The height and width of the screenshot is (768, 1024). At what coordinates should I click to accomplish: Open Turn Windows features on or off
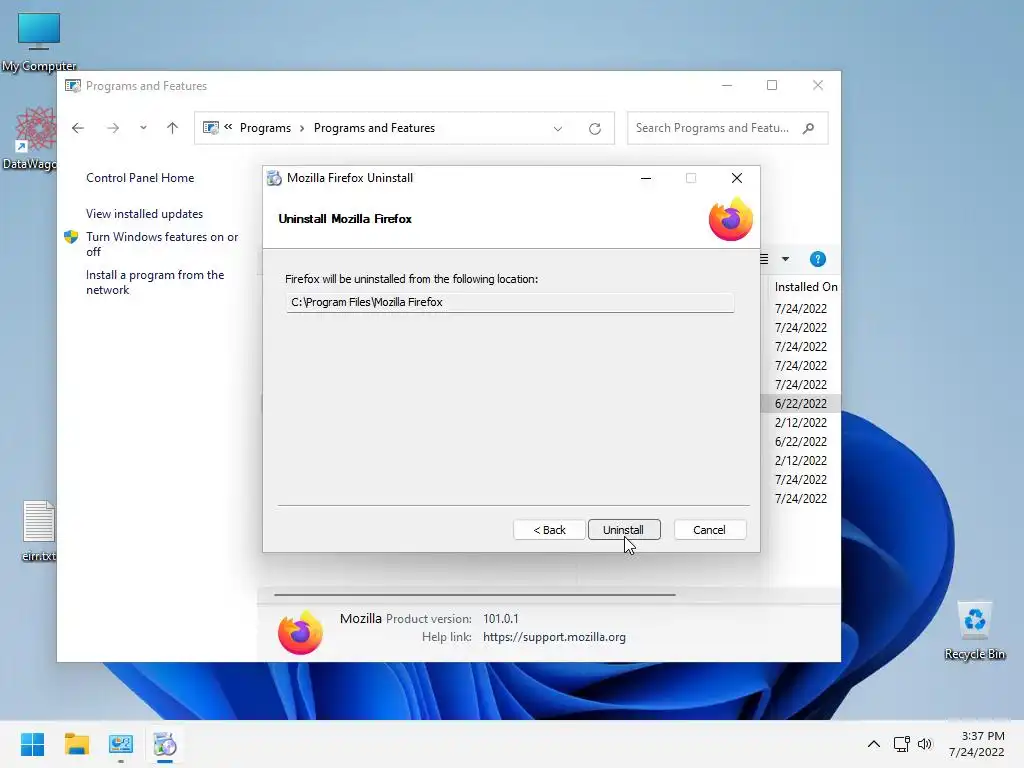(162, 244)
